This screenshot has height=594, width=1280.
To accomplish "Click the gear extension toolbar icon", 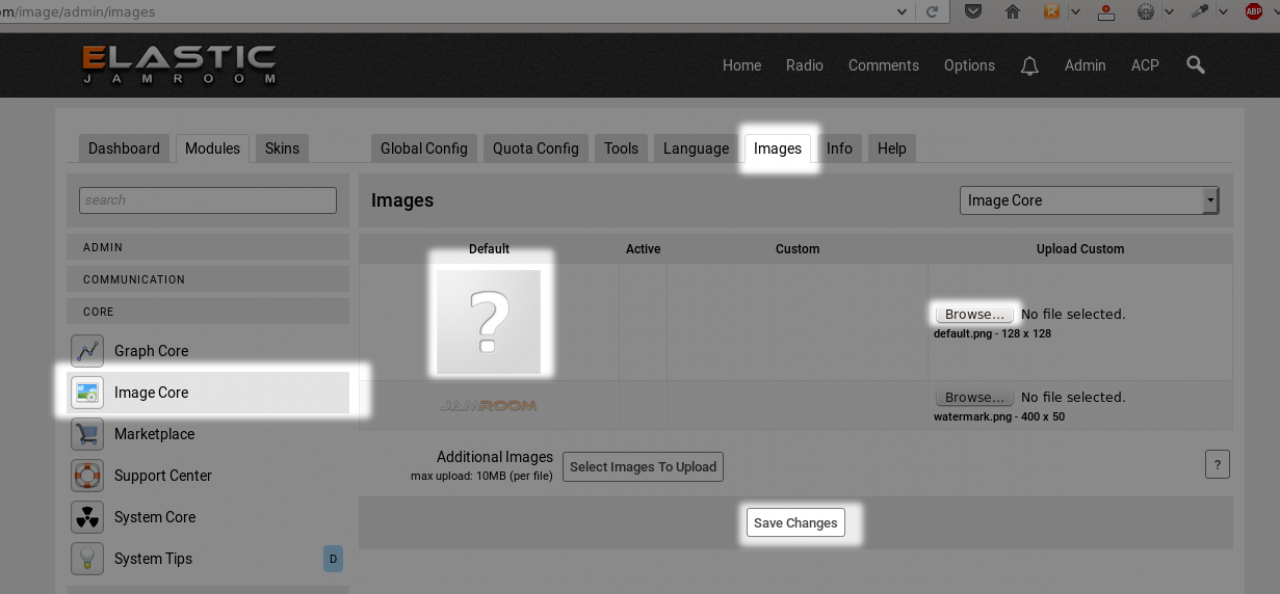I will pos(1146,12).
